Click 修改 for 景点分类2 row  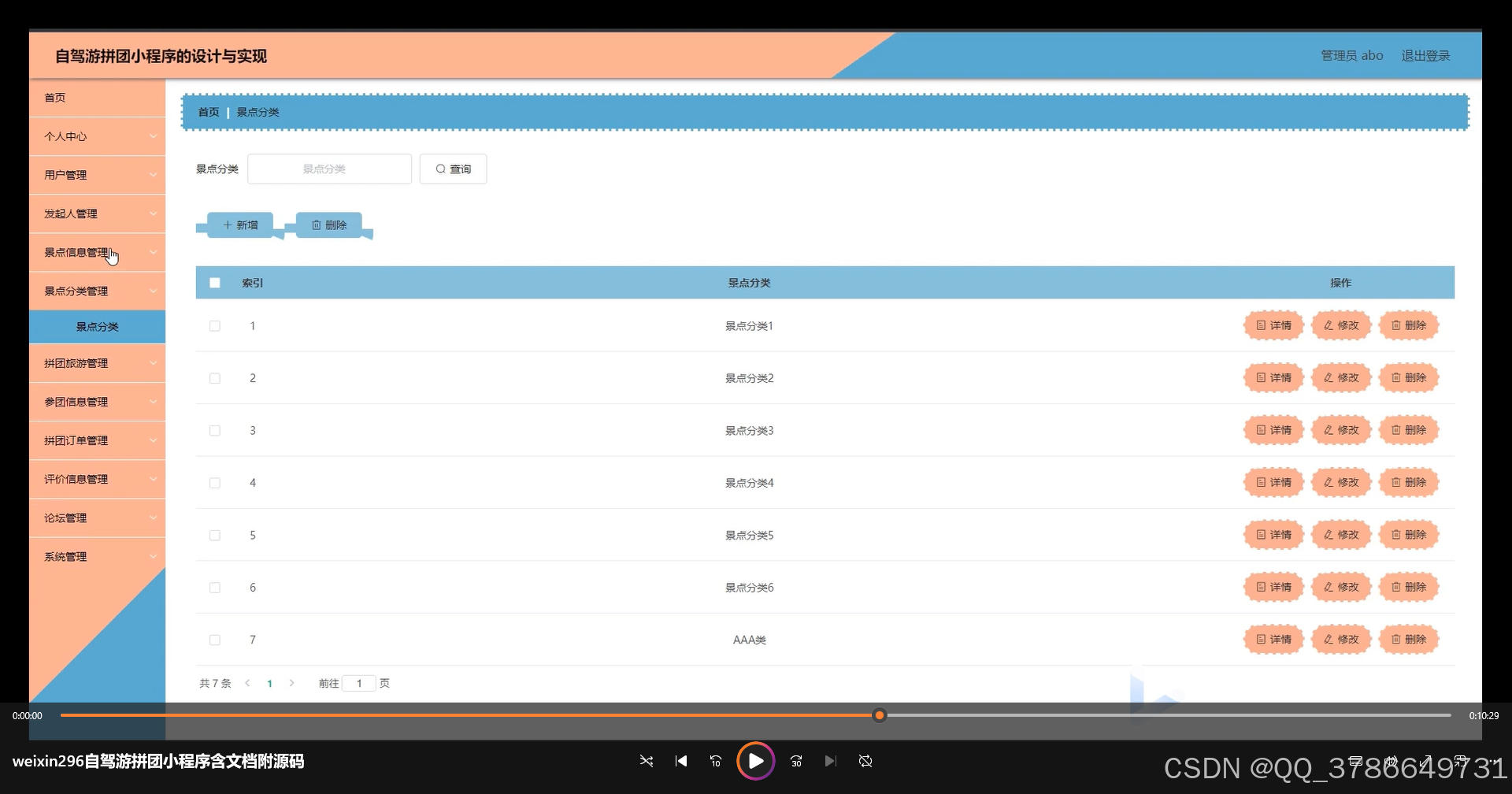(x=1341, y=378)
